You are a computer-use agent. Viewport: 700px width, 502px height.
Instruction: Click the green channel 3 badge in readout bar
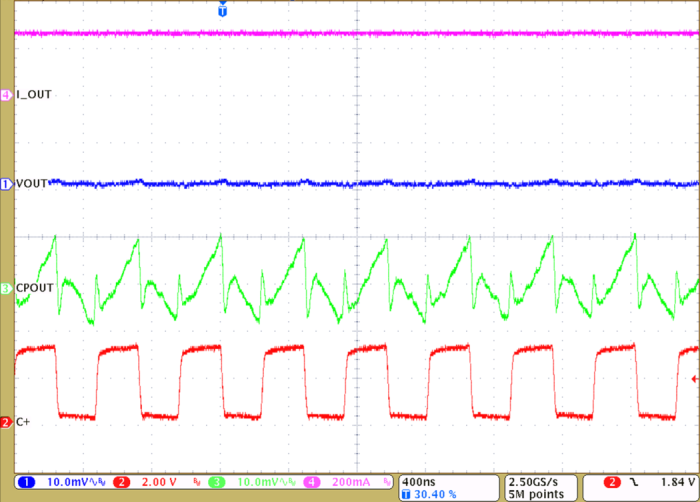tap(215, 482)
